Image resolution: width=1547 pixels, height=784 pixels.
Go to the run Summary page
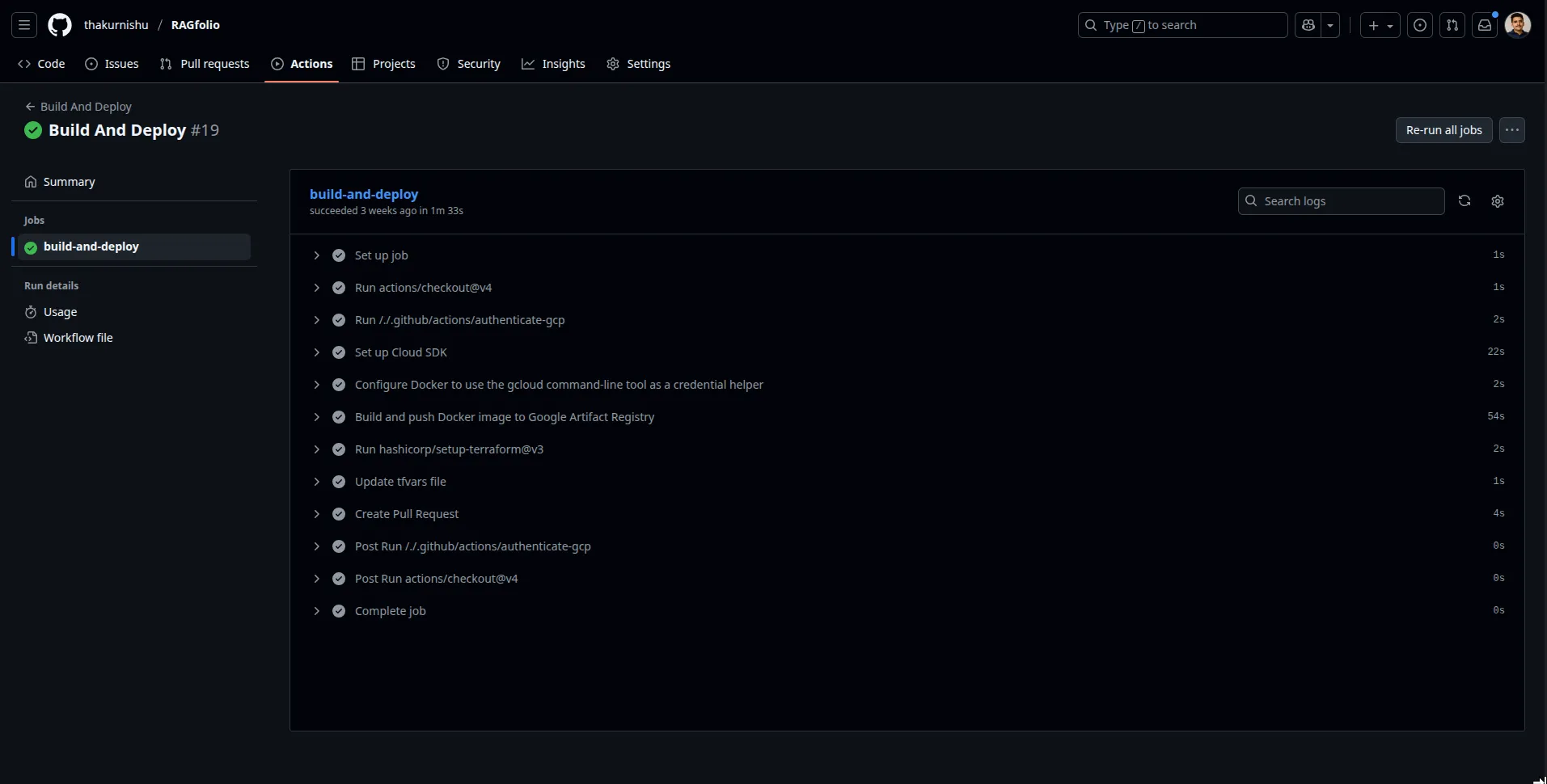pos(69,182)
